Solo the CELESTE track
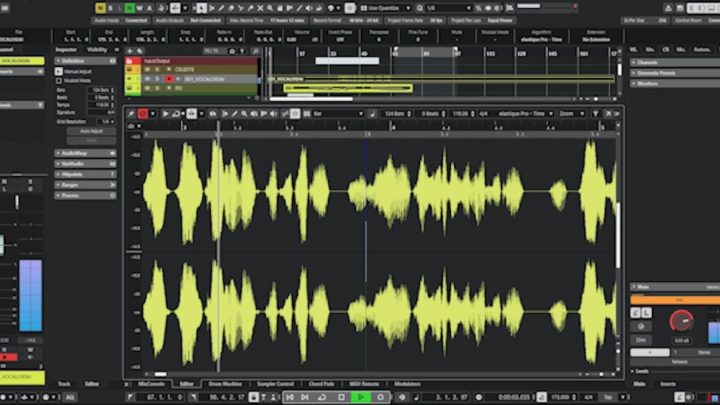The height and width of the screenshot is (405, 720). 157,69
